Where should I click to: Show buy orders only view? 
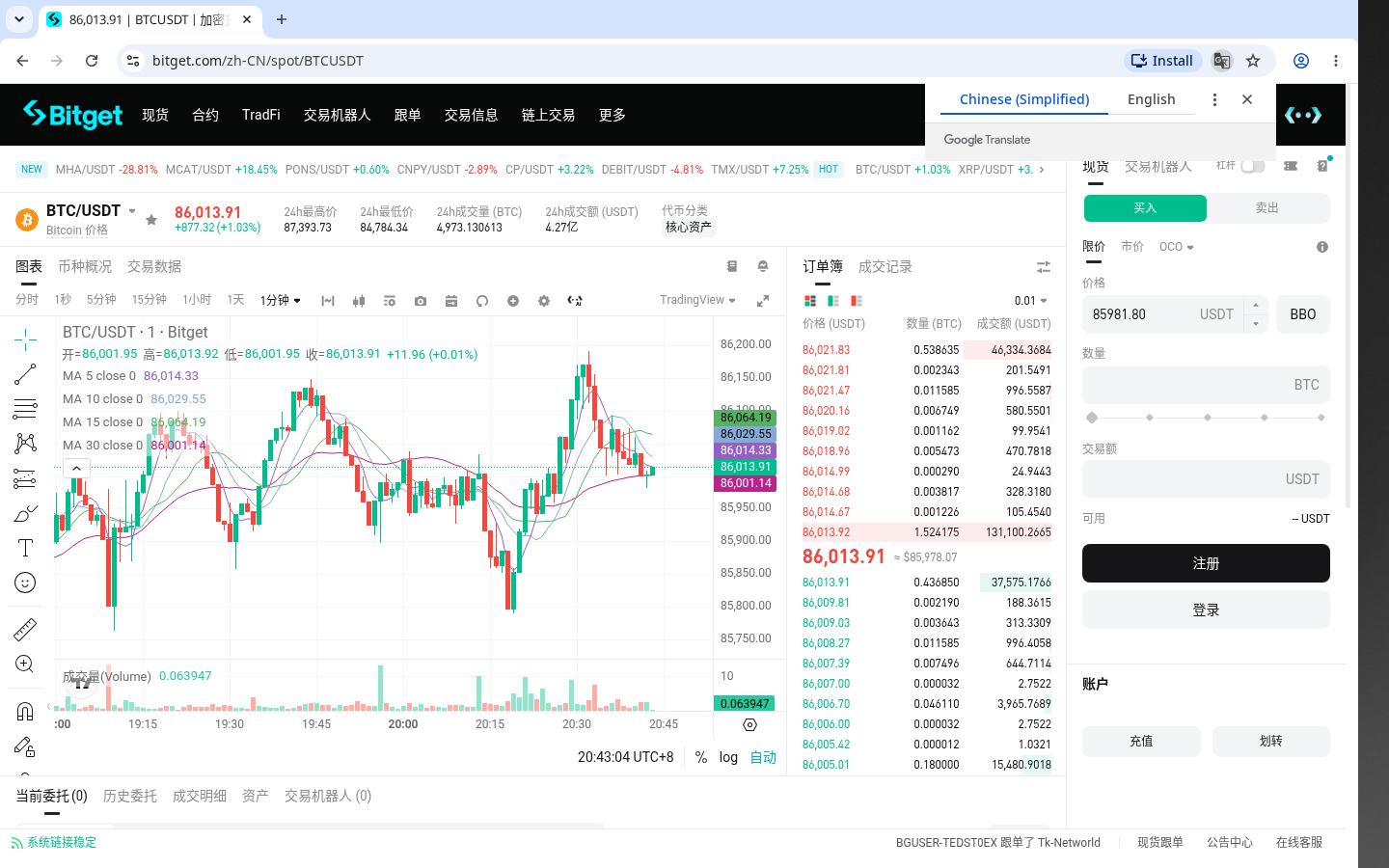pos(833,301)
